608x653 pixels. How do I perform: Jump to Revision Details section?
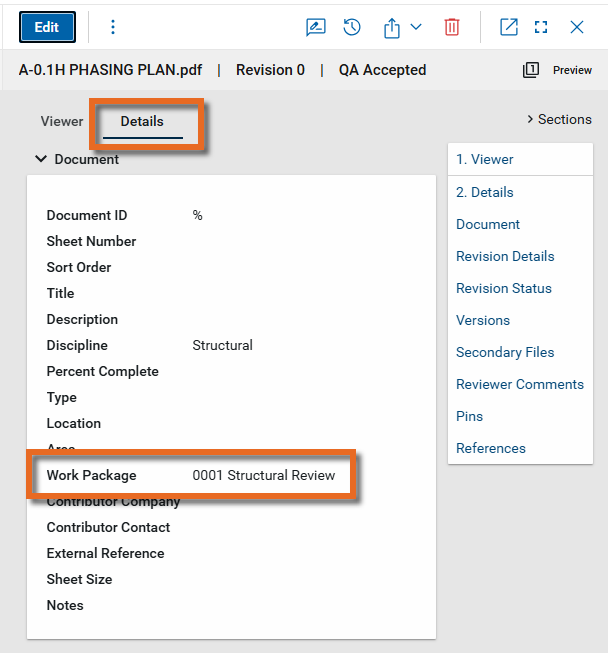tap(505, 256)
